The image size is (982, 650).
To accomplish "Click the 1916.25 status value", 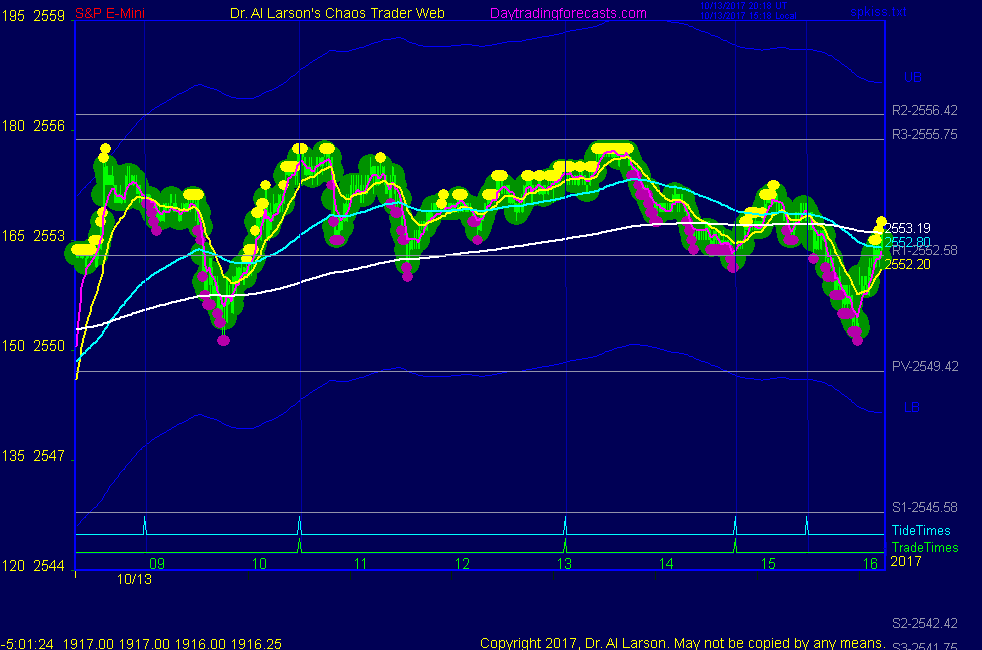I will click(x=256, y=644).
